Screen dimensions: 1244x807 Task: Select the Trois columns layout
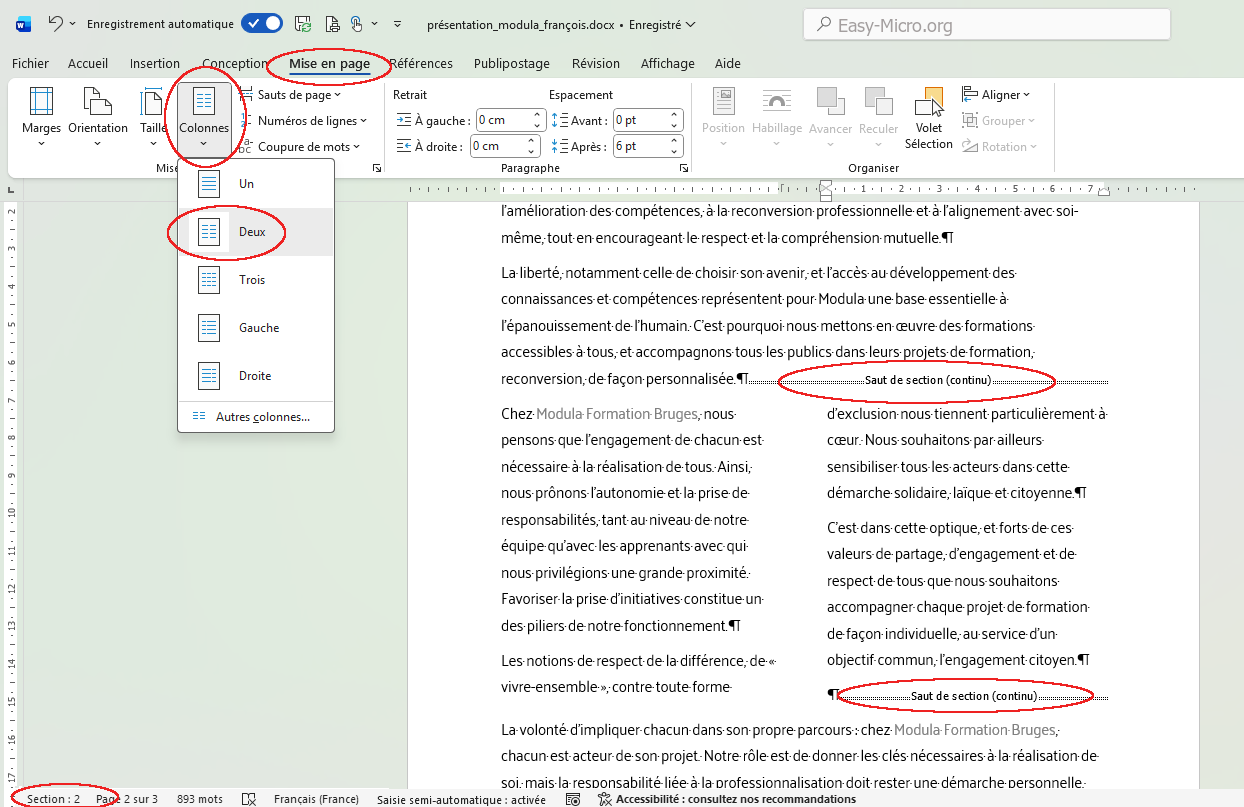[253, 280]
